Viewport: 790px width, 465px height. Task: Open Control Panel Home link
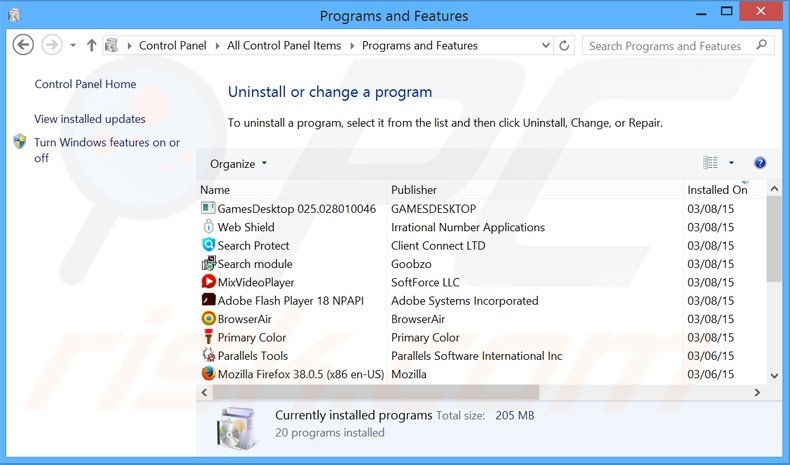(x=85, y=84)
